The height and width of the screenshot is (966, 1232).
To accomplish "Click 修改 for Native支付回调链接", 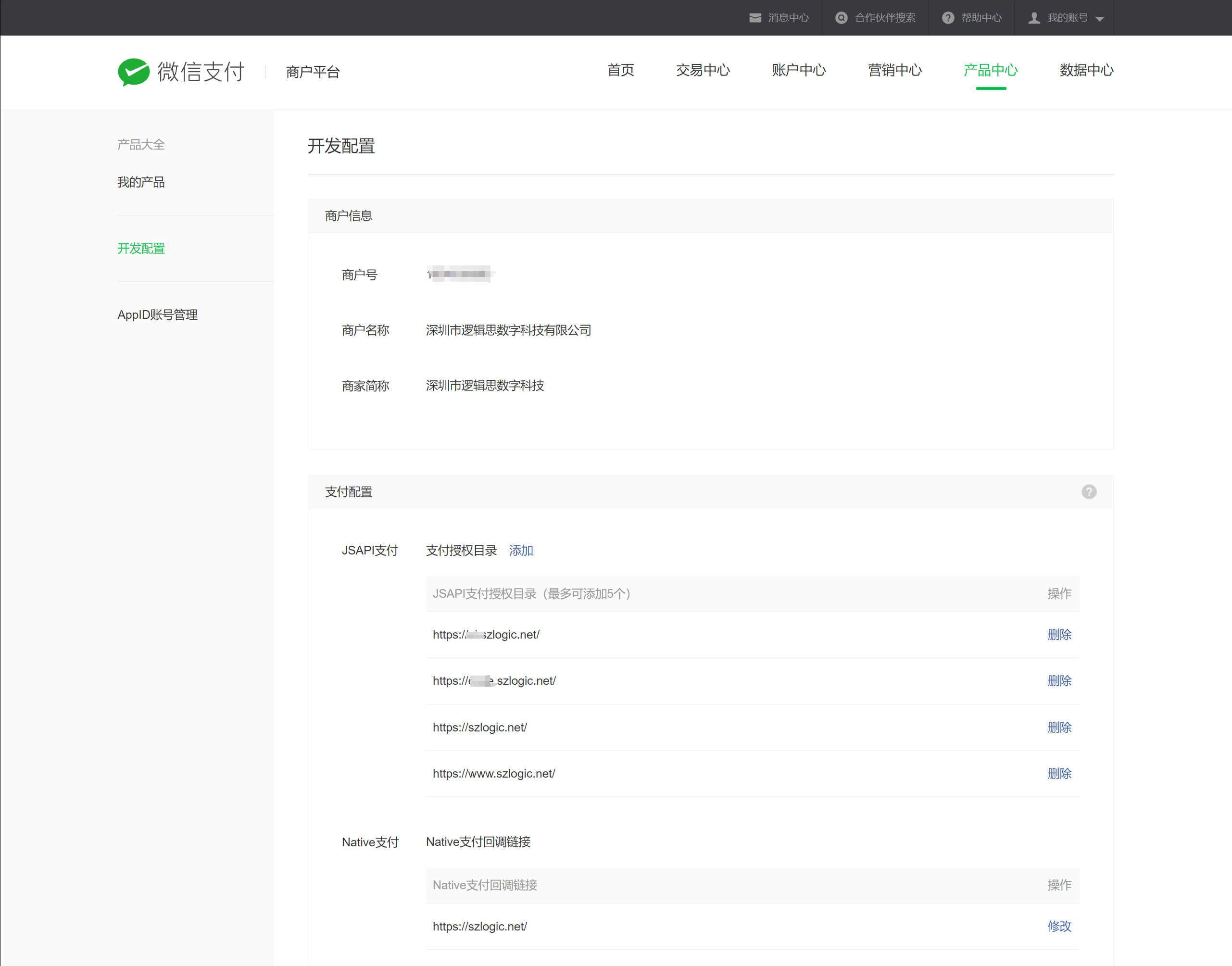I will point(1059,927).
